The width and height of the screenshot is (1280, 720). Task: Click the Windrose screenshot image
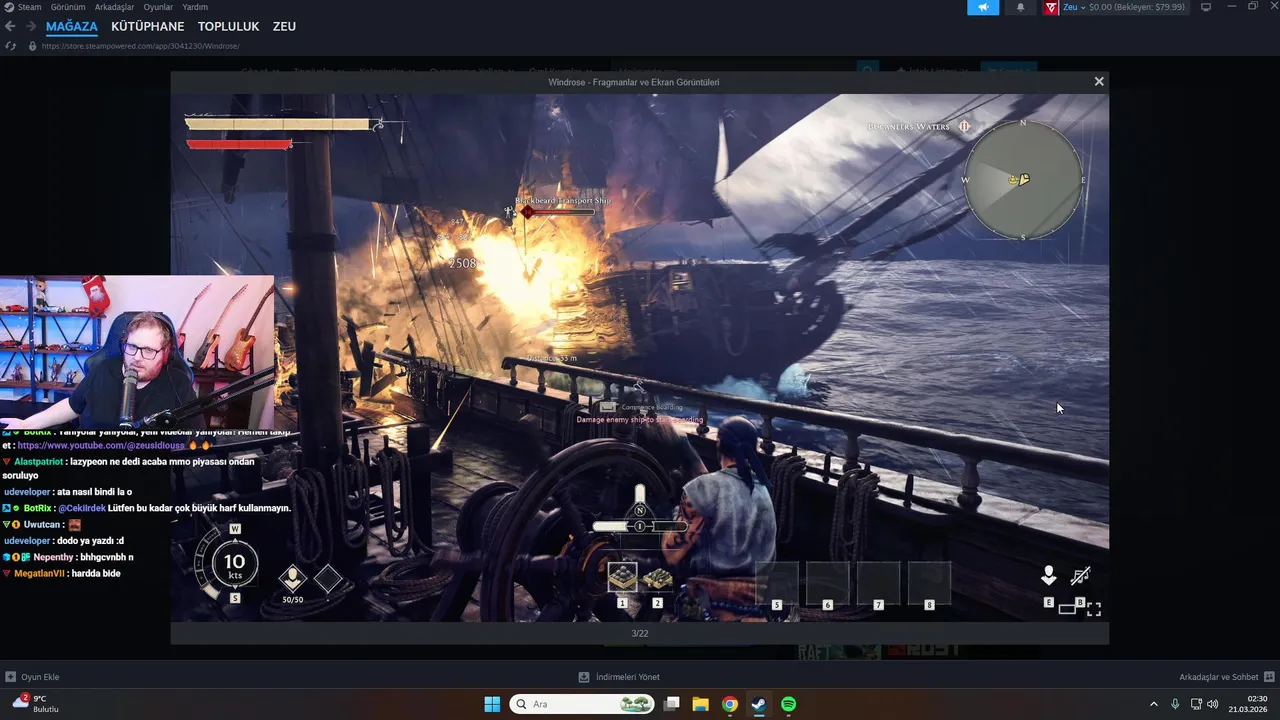(x=639, y=357)
